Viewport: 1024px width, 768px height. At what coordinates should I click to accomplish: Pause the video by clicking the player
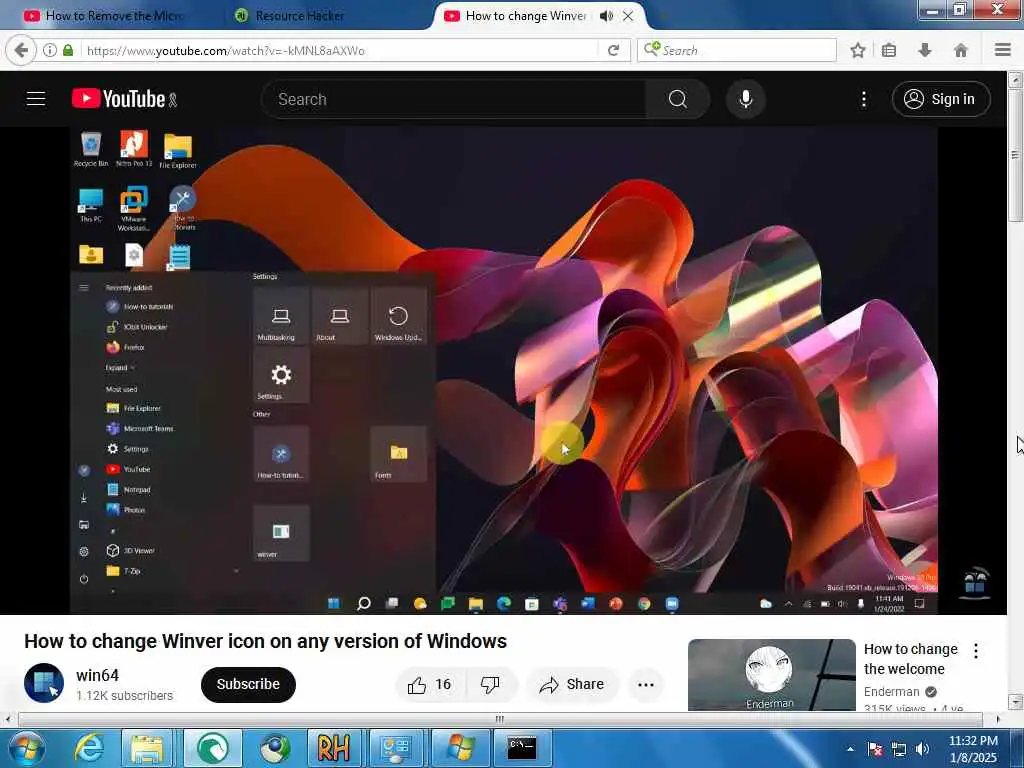click(x=504, y=370)
